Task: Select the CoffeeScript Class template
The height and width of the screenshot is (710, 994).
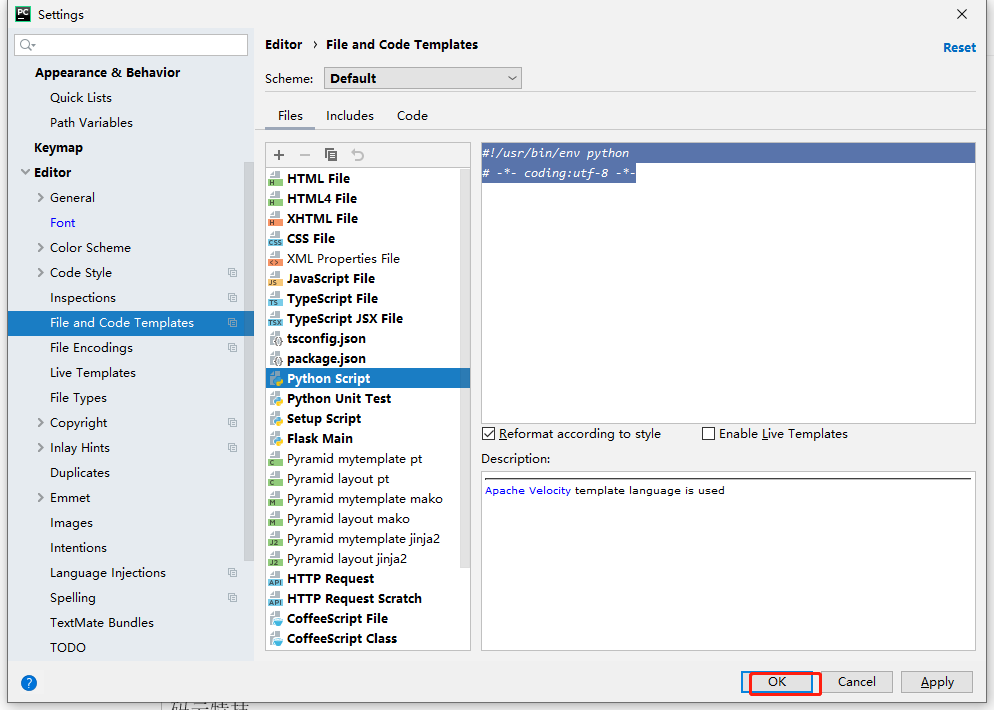Action: 342,639
